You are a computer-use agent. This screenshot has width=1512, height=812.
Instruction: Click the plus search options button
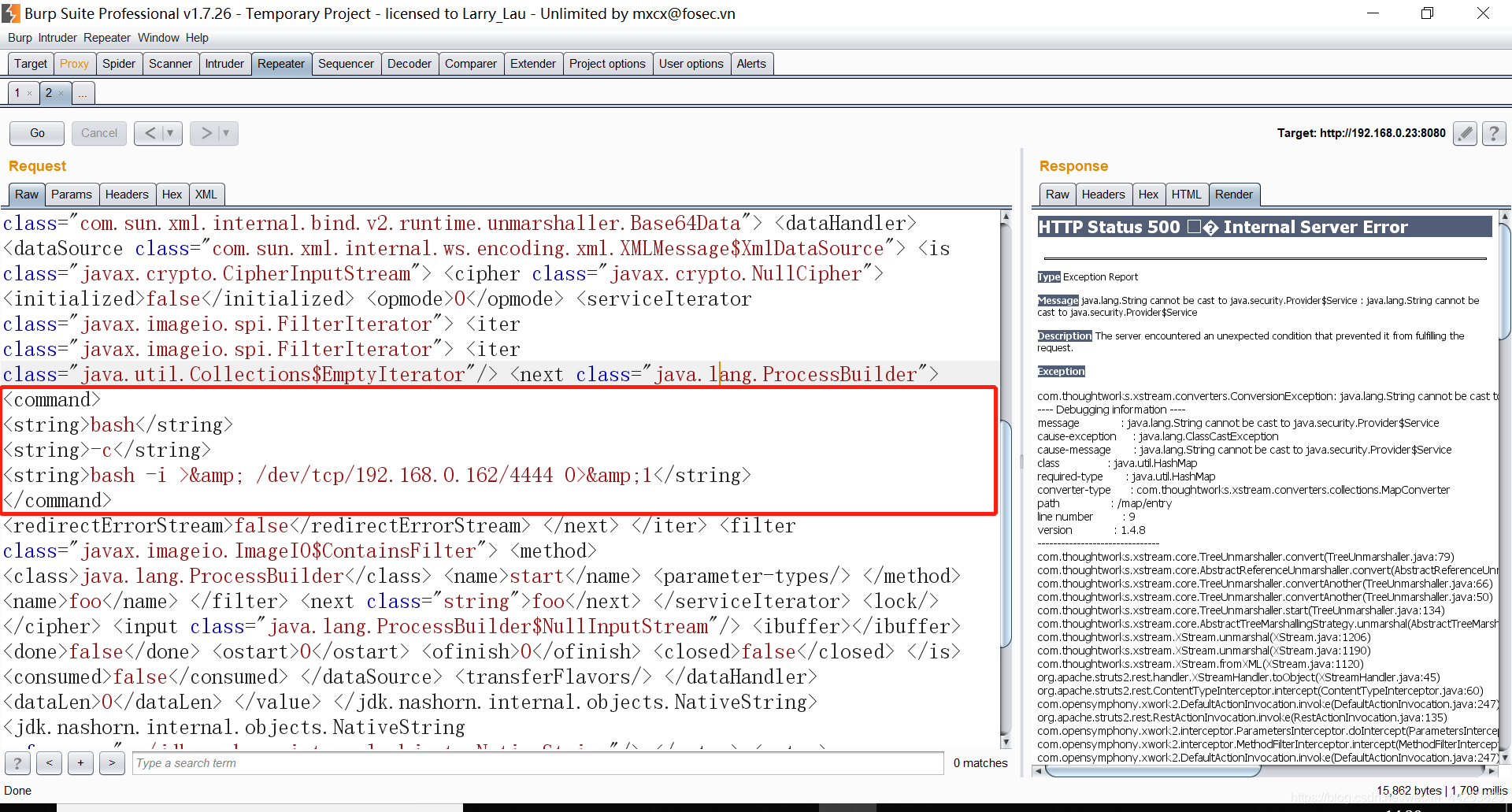80,762
